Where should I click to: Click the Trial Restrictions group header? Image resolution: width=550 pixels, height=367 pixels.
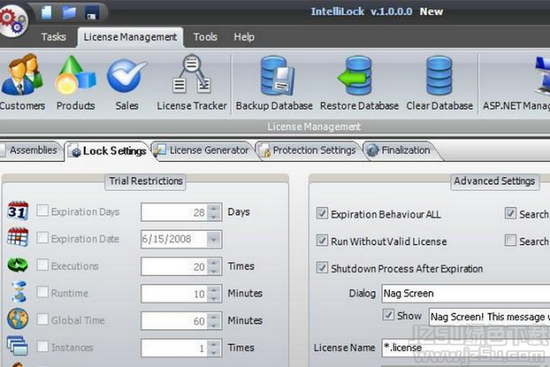[146, 181]
